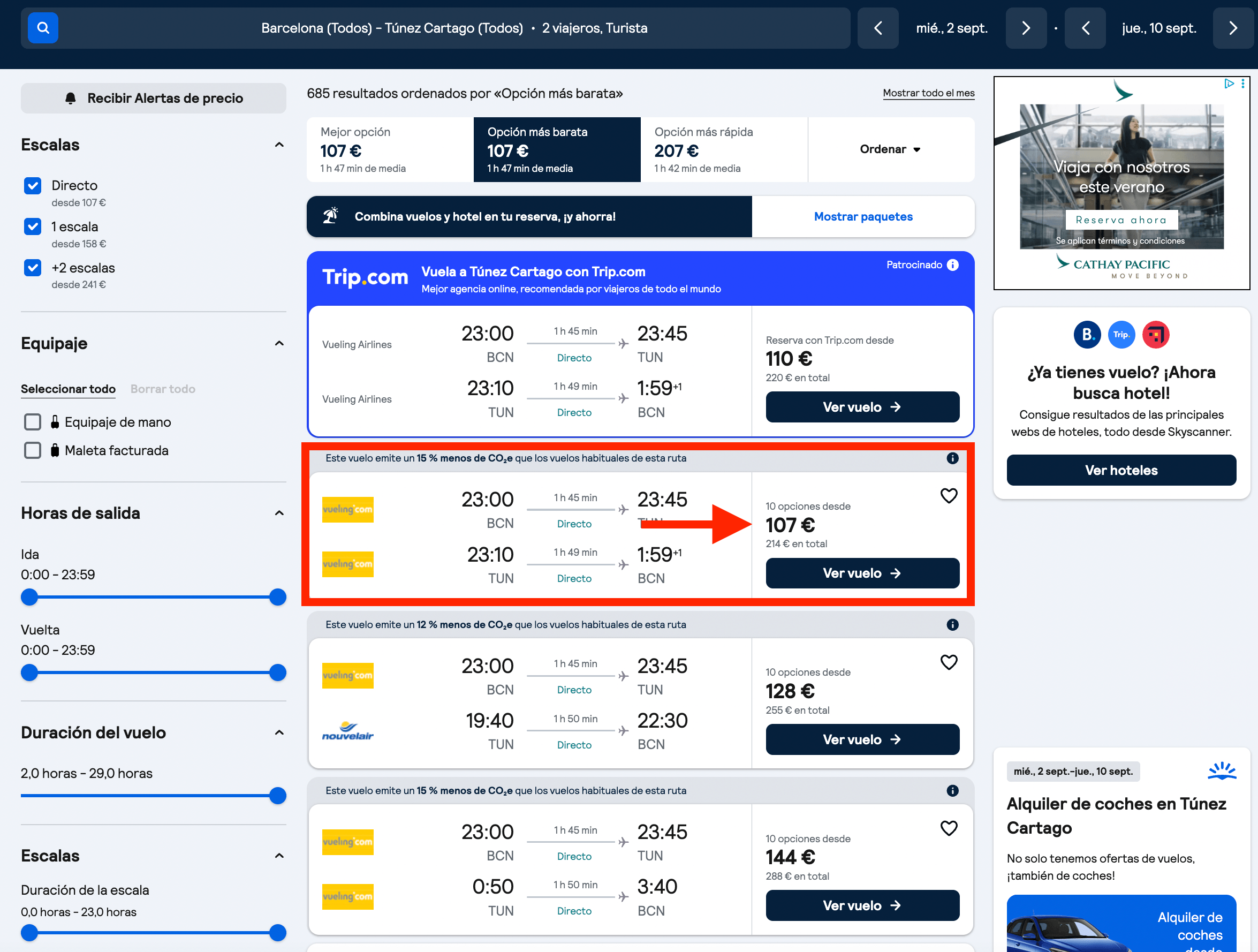Click the sun icon on car rental card
The height and width of the screenshot is (952, 1258).
coord(1222,771)
